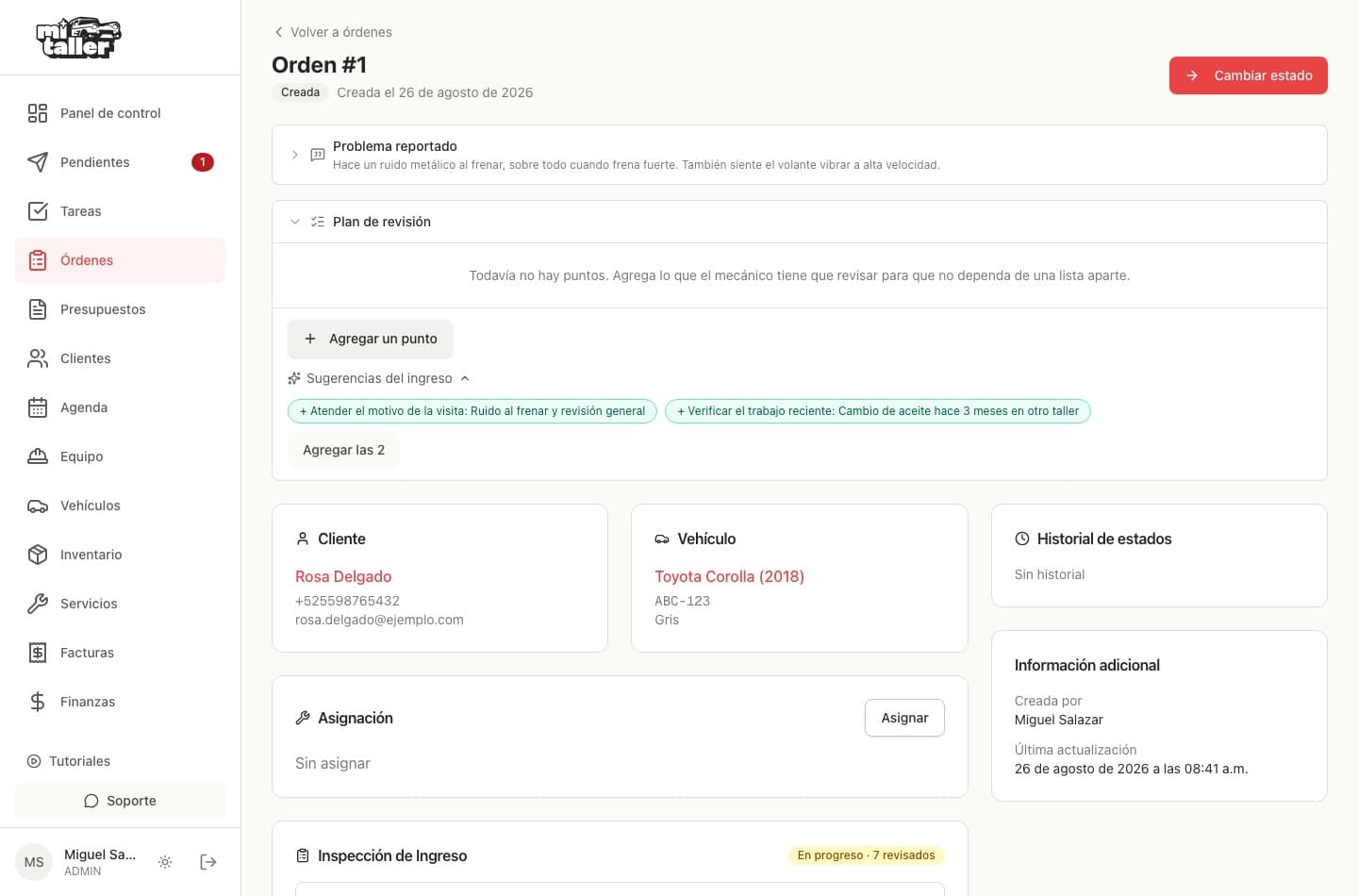Click the 'Creada' status badge

pos(300,92)
